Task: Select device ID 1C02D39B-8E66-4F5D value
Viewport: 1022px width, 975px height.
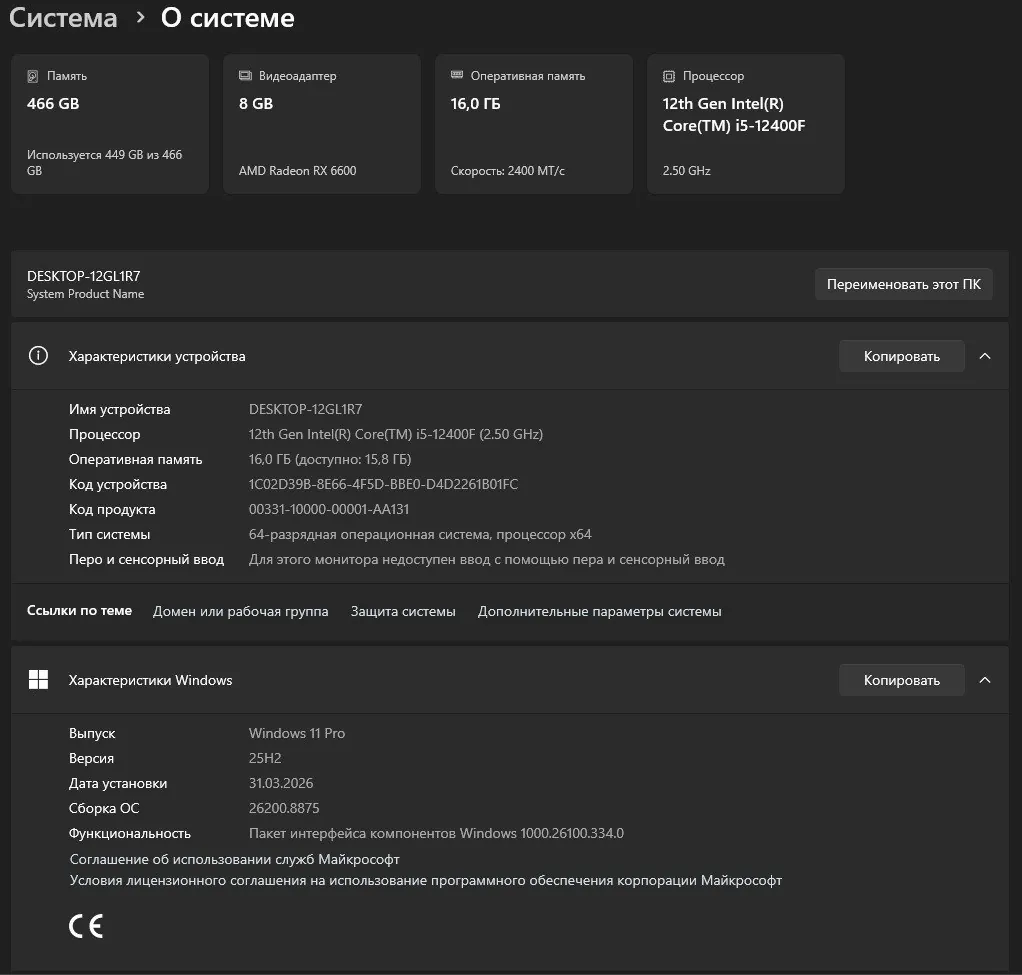Action: (383, 484)
